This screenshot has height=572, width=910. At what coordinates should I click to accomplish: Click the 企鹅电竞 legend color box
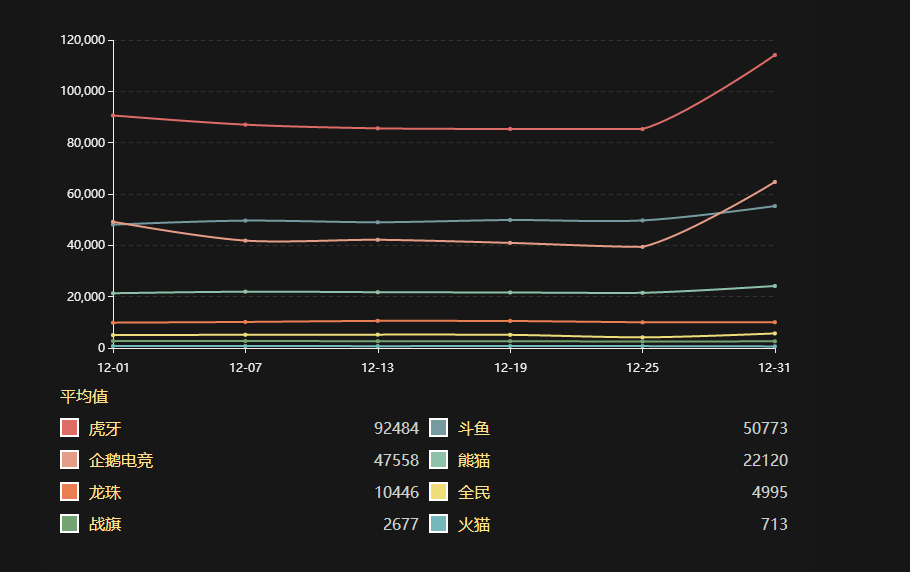(x=69, y=460)
